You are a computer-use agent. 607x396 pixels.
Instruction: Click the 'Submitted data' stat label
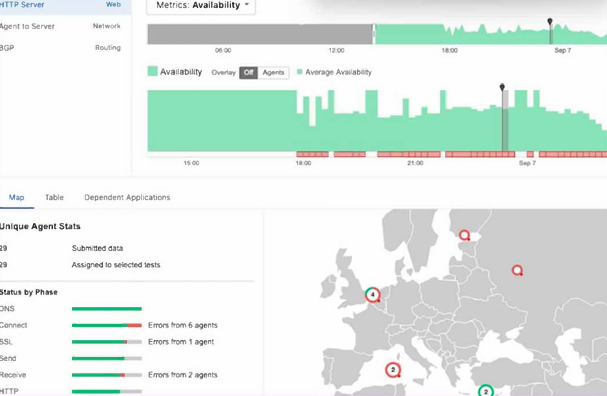97,248
